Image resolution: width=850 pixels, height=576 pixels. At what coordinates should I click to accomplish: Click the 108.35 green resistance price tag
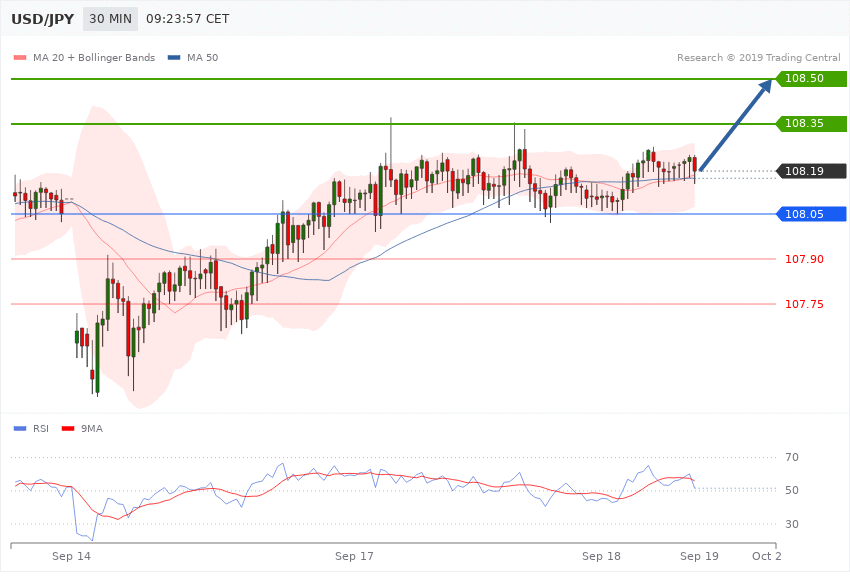click(811, 124)
